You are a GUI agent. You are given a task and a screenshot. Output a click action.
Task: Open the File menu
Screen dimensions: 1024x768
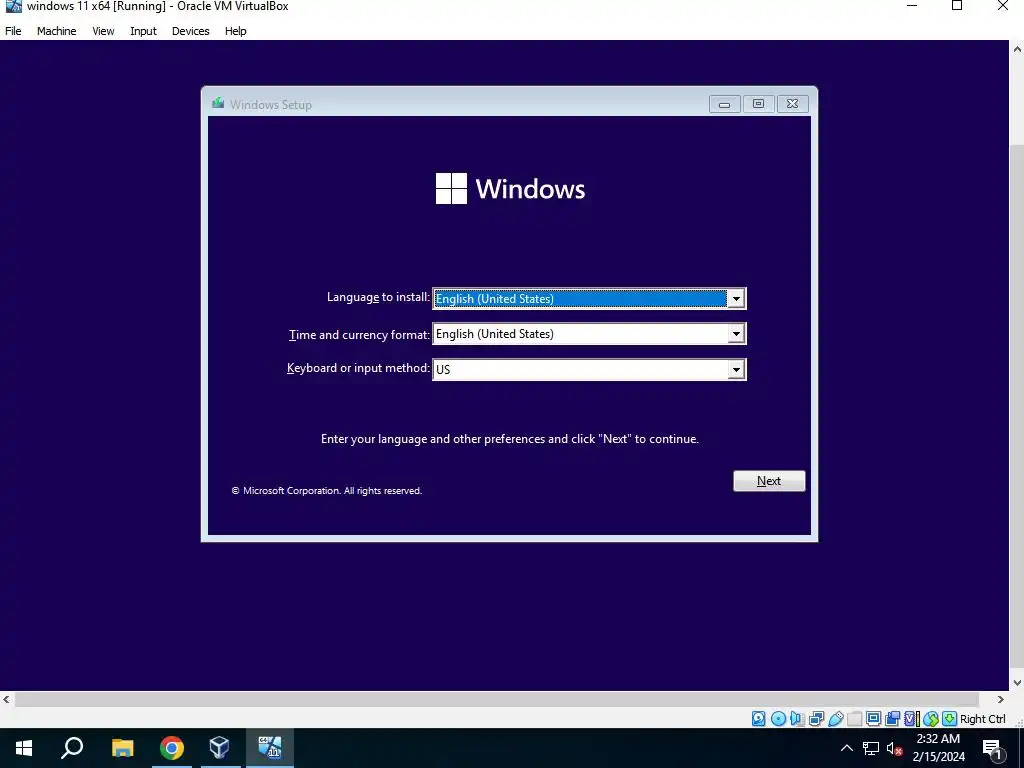coord(13,31)
